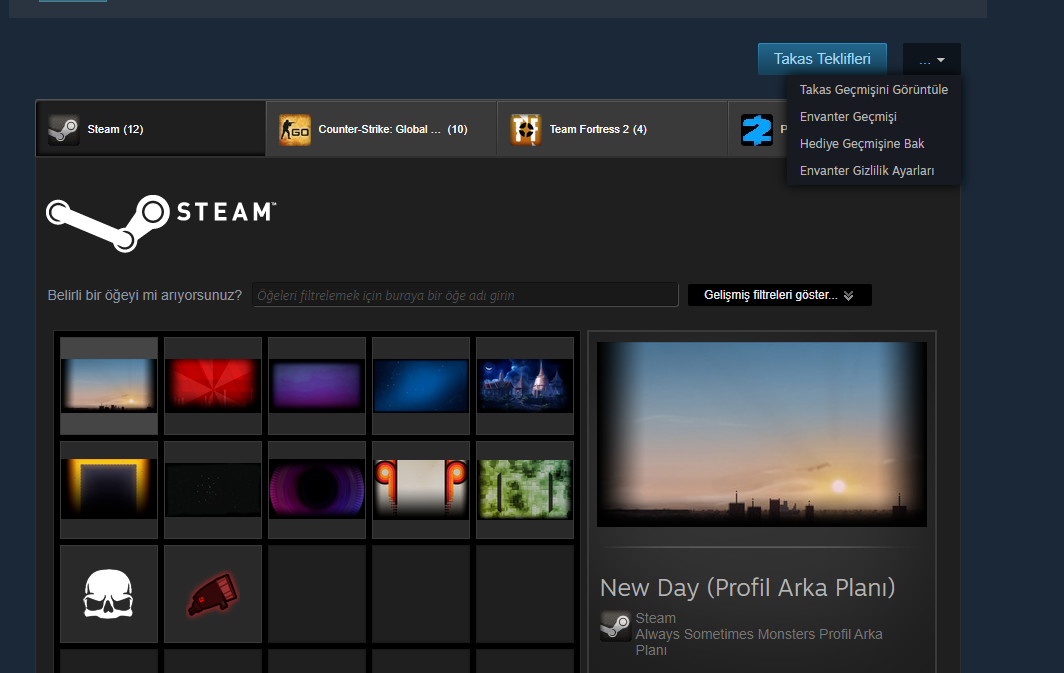Click the New Day (Profil Arka Planı) title
Image resolution: width=1064 pixels, height=673 pixels.
[x=747, y=588]
